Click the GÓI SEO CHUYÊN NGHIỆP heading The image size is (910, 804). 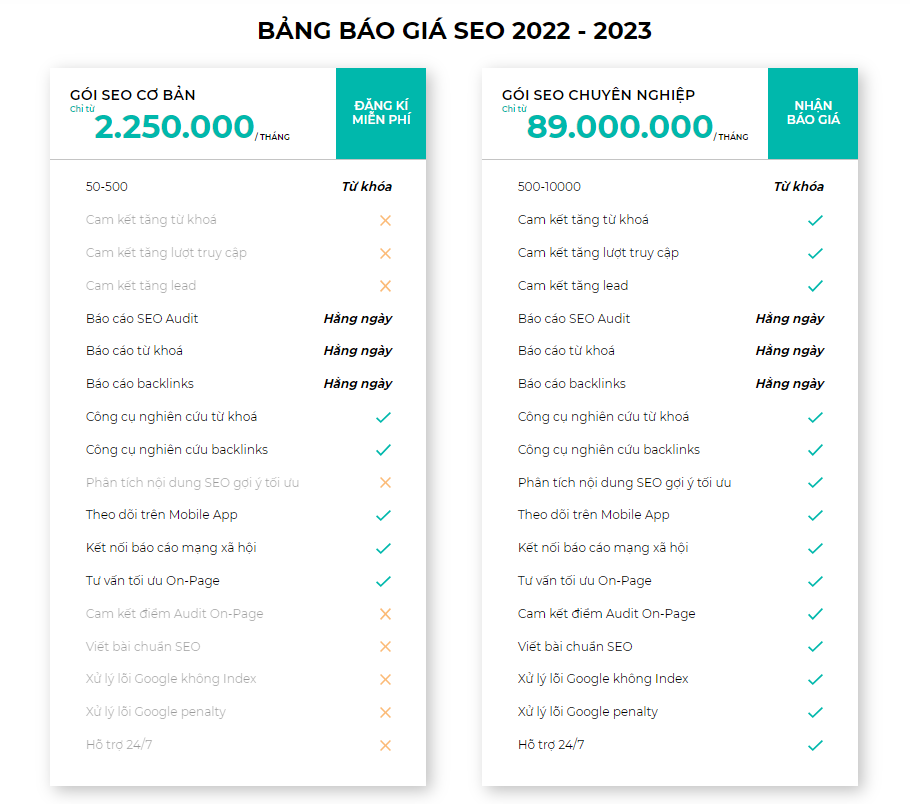coord(598,95)
